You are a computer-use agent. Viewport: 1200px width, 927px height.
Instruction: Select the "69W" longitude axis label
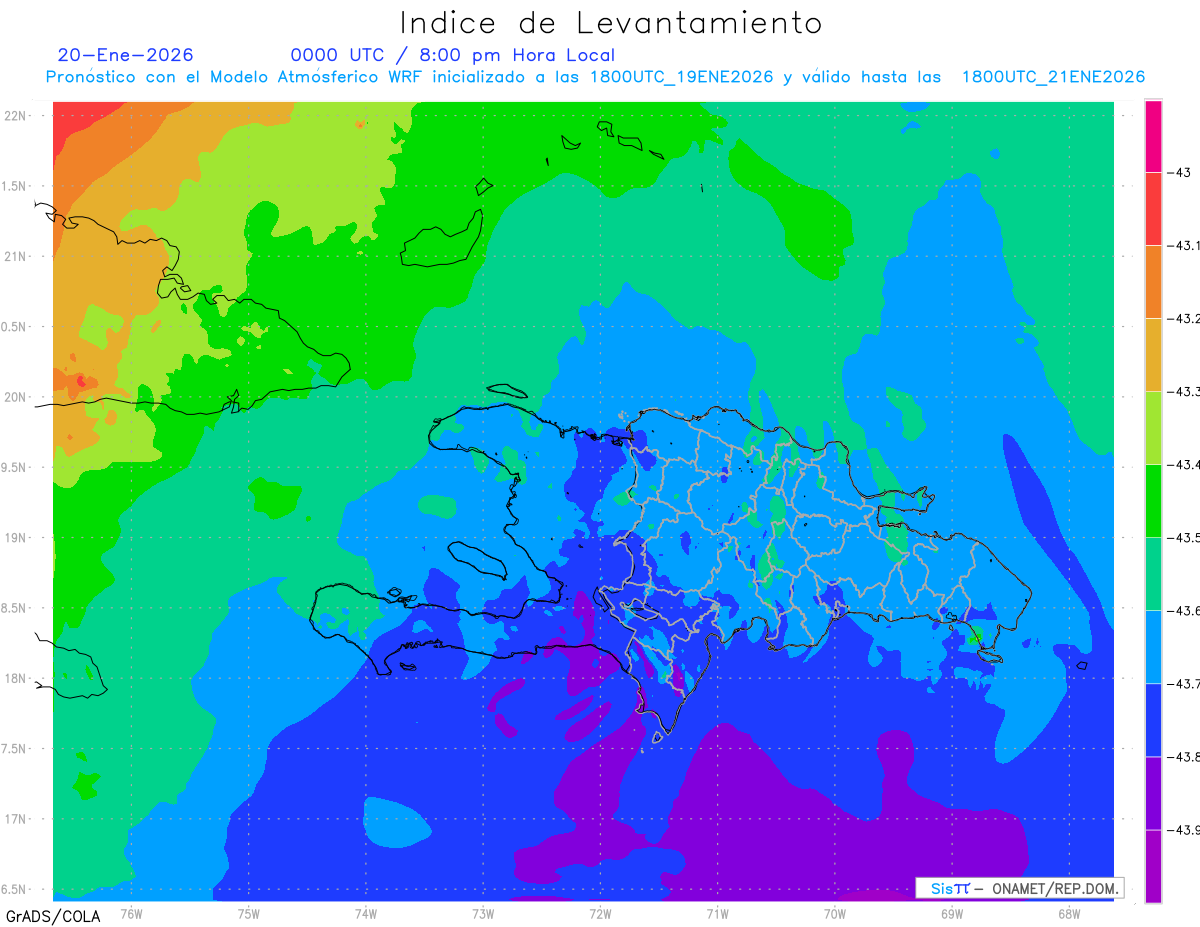point(952,913)
